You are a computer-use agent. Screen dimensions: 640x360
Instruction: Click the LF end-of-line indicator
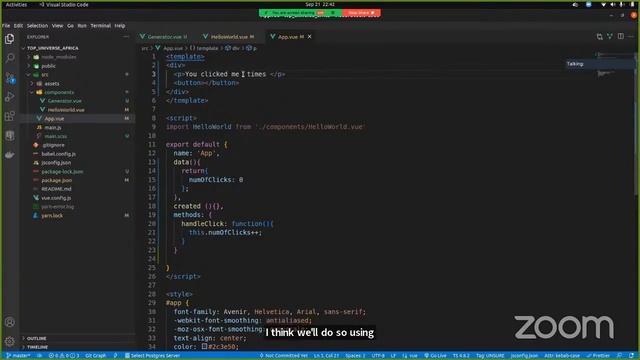(393, 356)
